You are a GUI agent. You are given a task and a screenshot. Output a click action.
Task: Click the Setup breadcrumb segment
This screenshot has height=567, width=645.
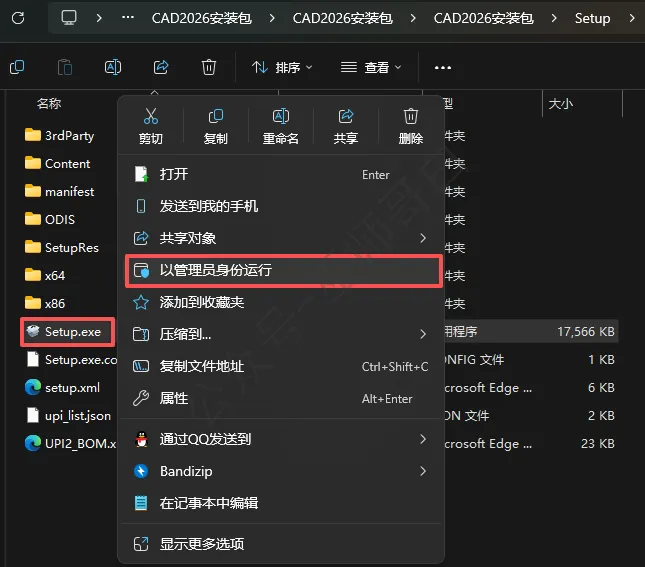(x=592, y=18)
